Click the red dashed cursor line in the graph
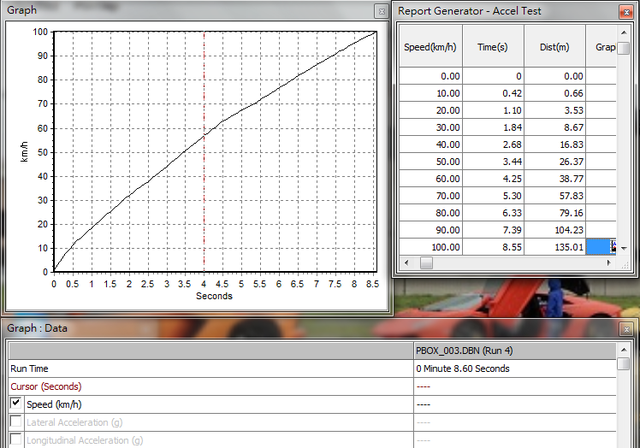The image size is (640, 448). point(204,152)
